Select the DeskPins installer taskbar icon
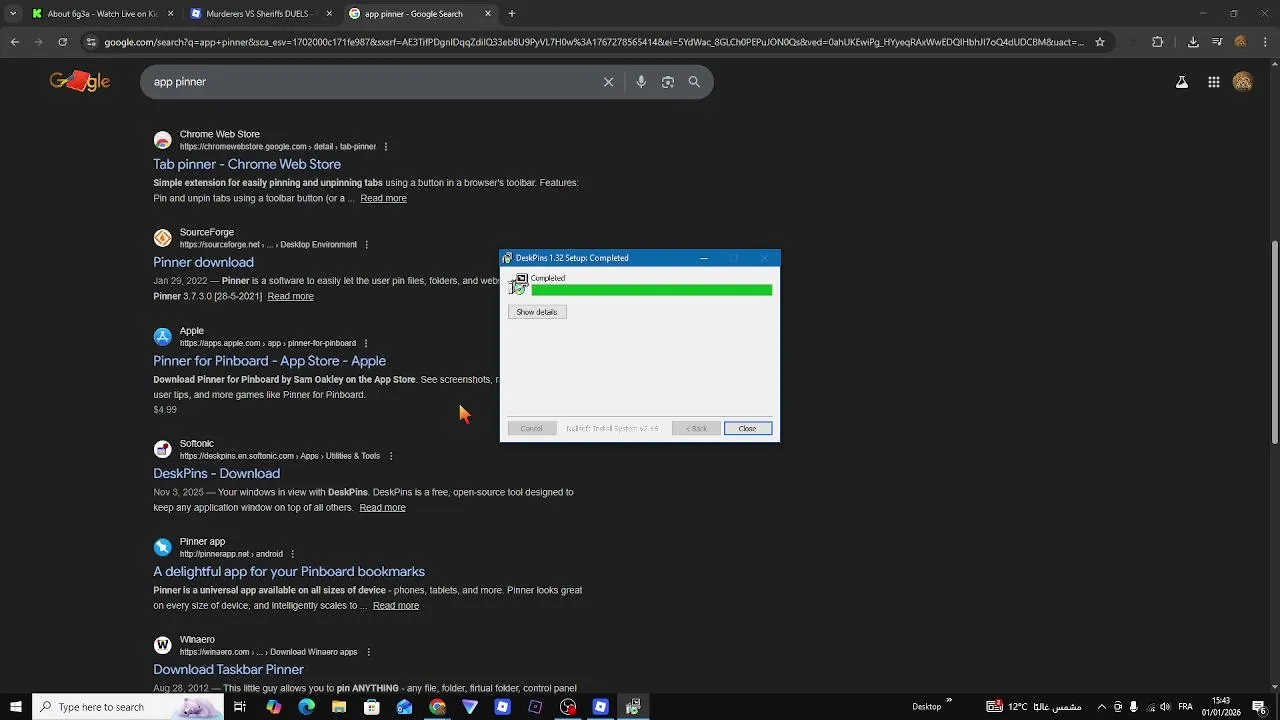Viewport: 1280px width, 720px height. click(633, 707)
